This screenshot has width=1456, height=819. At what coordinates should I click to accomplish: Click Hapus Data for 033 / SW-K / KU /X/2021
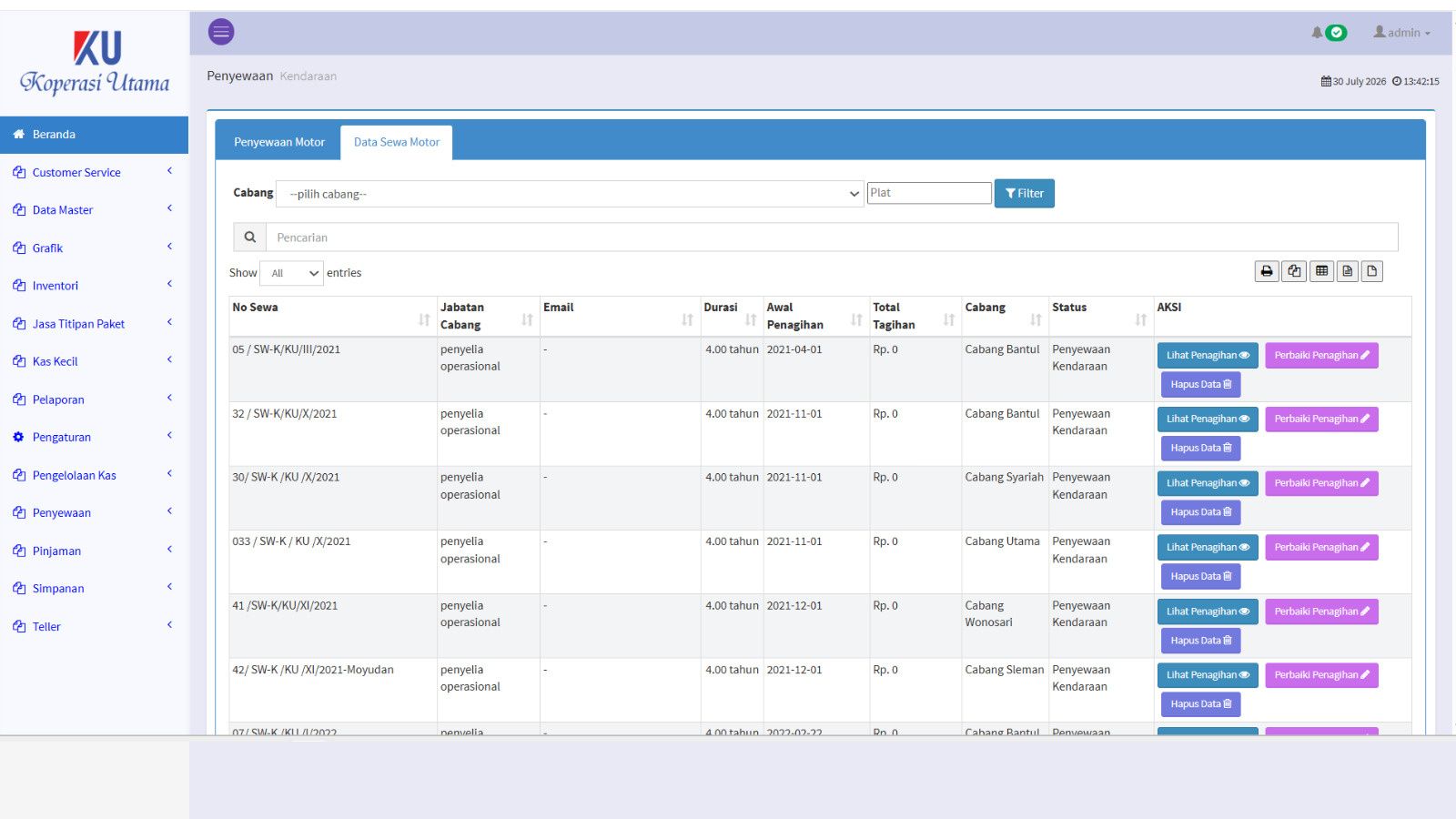pyautogui.click(x=1201, y=577)
